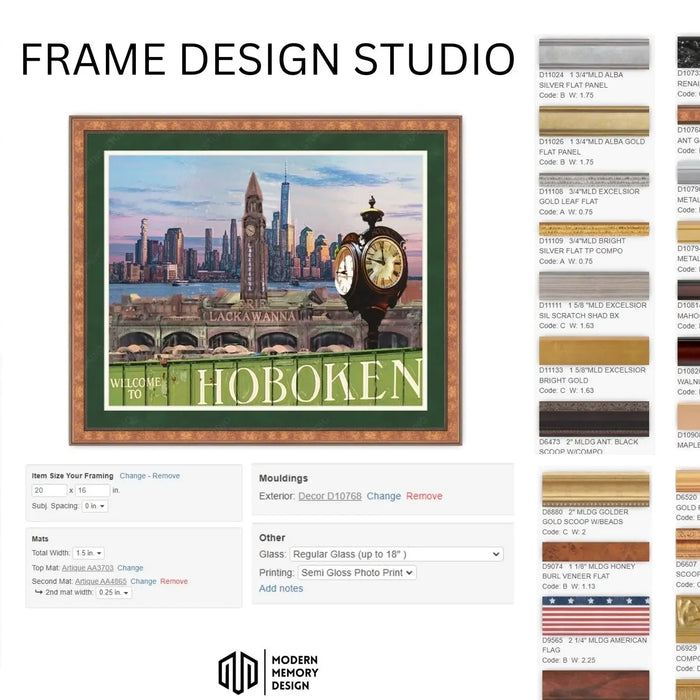Open the Second Mat Artique AA4865 link

tap(101, 581)
